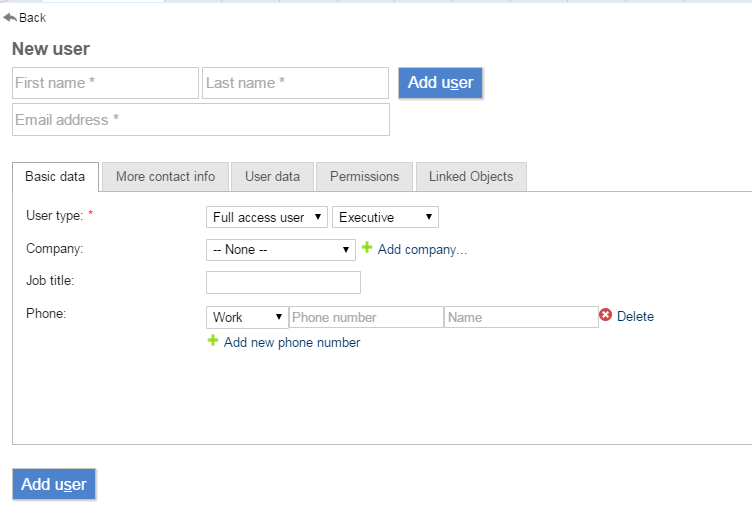Click the green plus icon beside Add company
This screenshot has width=752, height=517.
pos(366,248)
